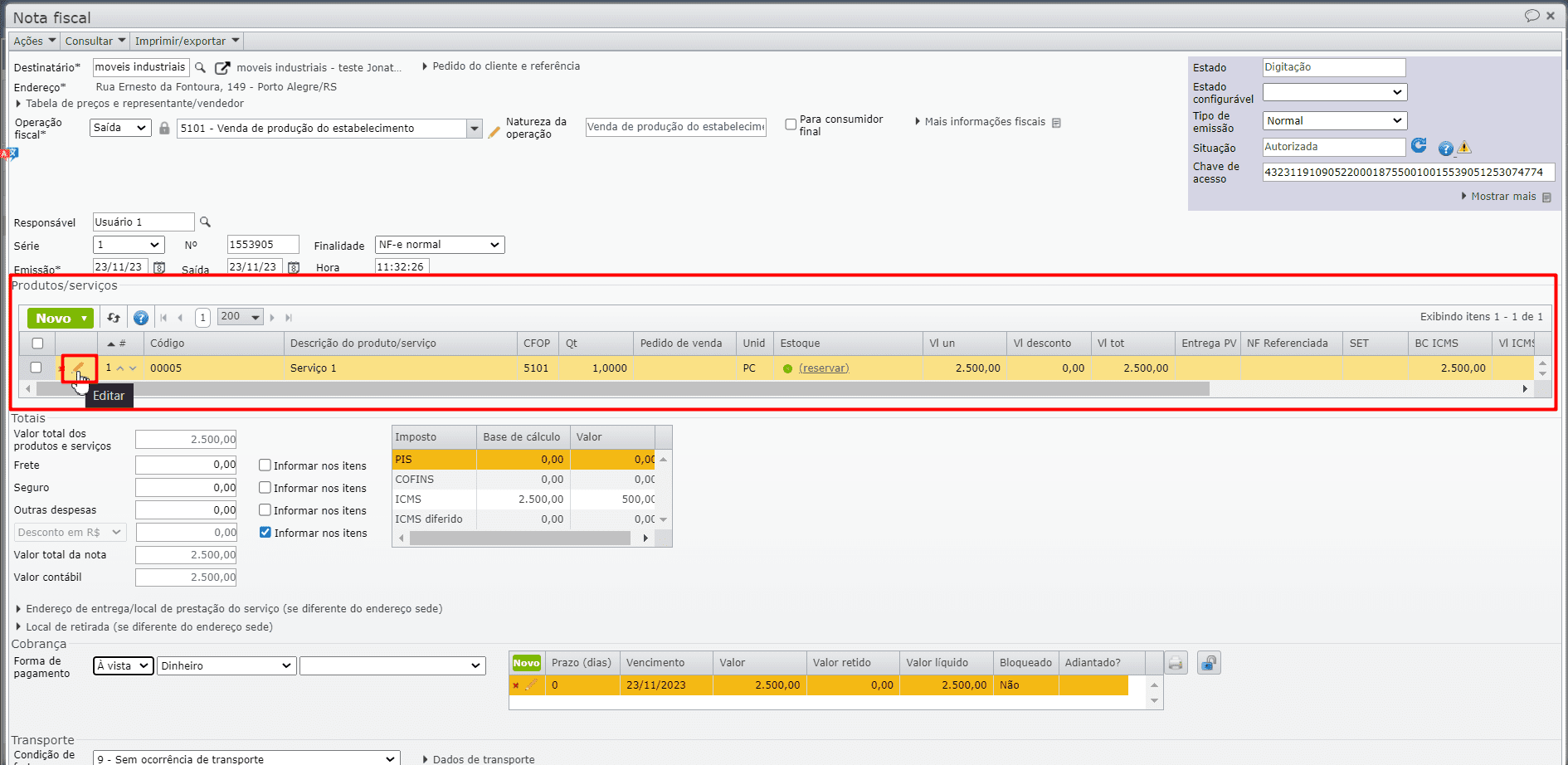Image resolution: width=1568 pixels, height=765 pixels.
Task: Search for responsável with magnifier icon
Action: [x=205, y=222]
